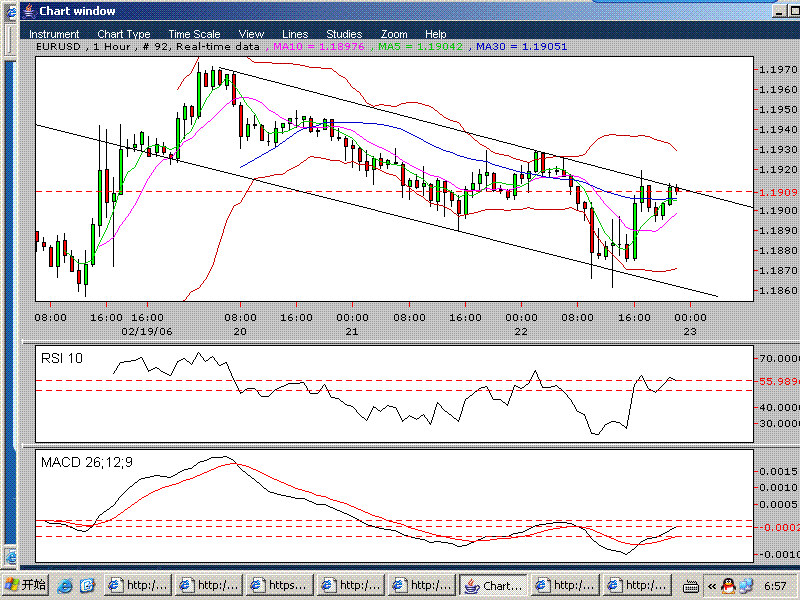Open the Lines menu
800x600 pixels.
point(295,34)
